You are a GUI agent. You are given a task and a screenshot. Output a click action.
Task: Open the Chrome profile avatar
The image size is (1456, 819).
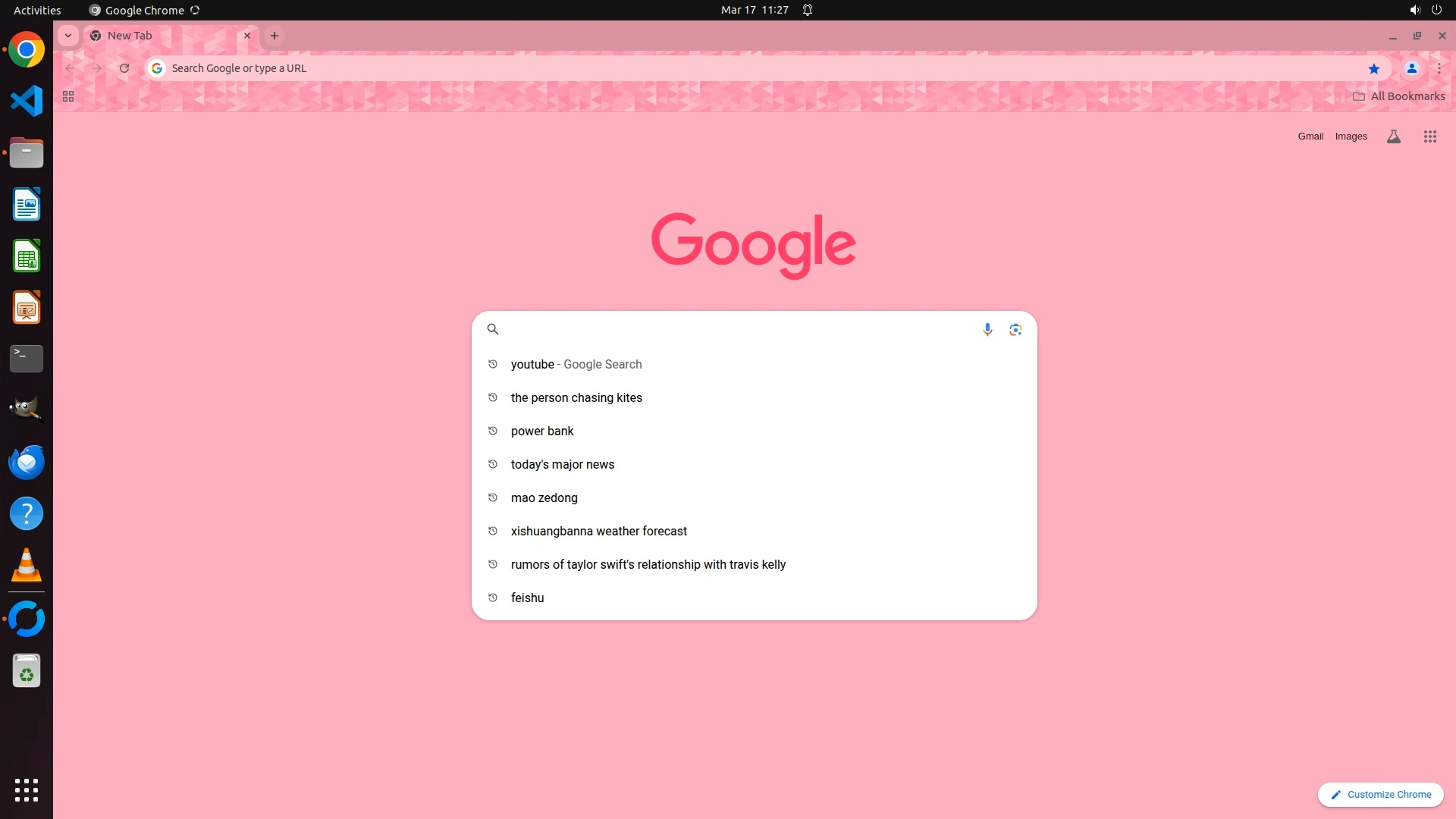click(1411, 68)
